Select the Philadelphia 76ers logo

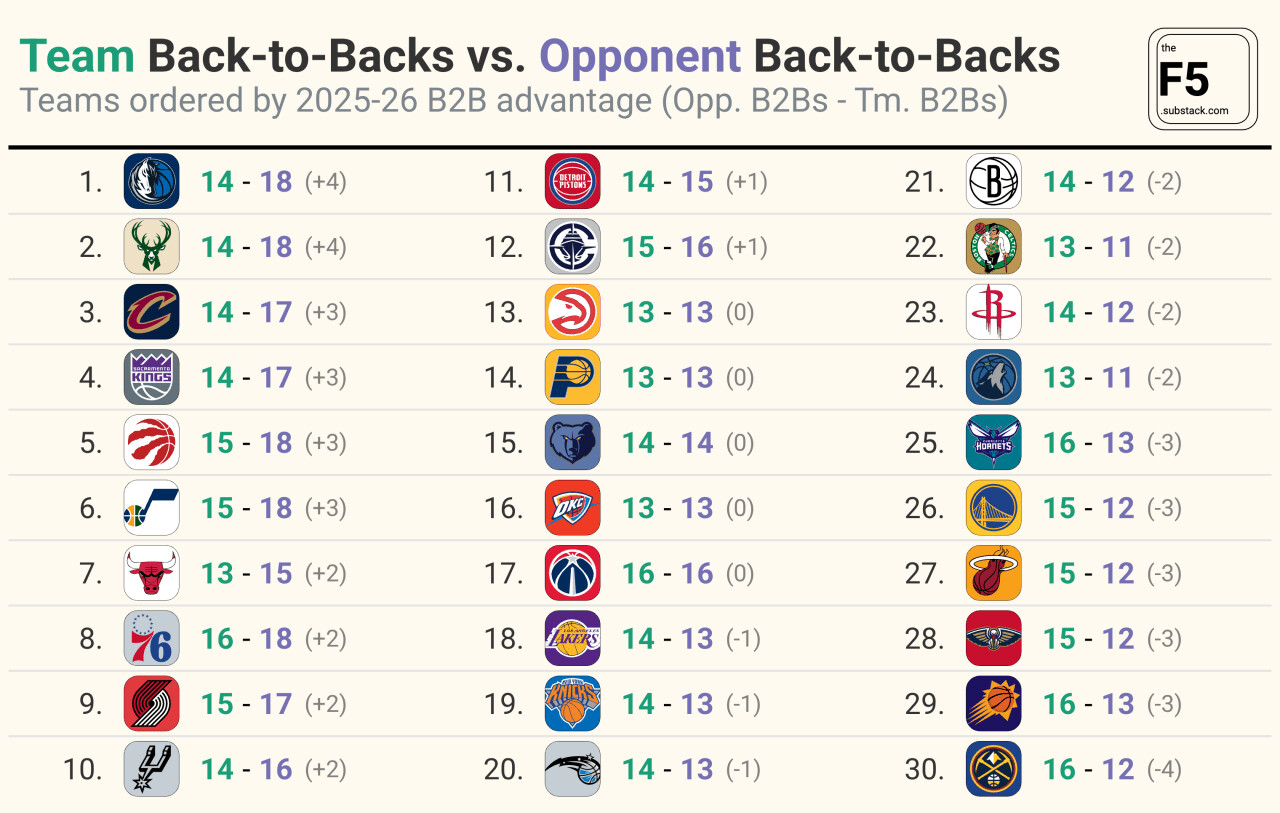tap(151, 638)
